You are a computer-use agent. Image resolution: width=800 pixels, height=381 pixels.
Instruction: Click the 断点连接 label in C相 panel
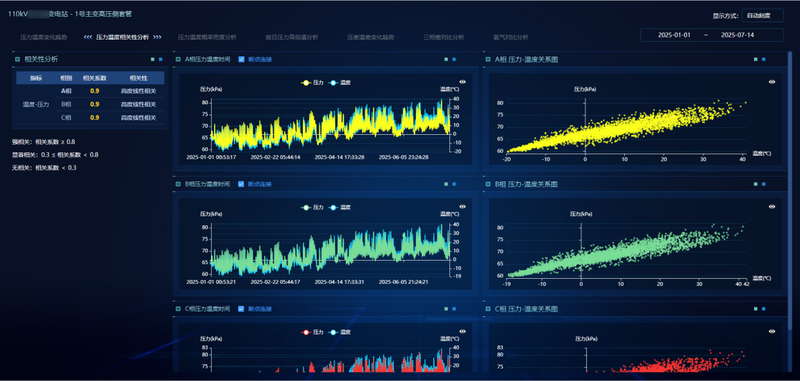(x=260, y=309)
